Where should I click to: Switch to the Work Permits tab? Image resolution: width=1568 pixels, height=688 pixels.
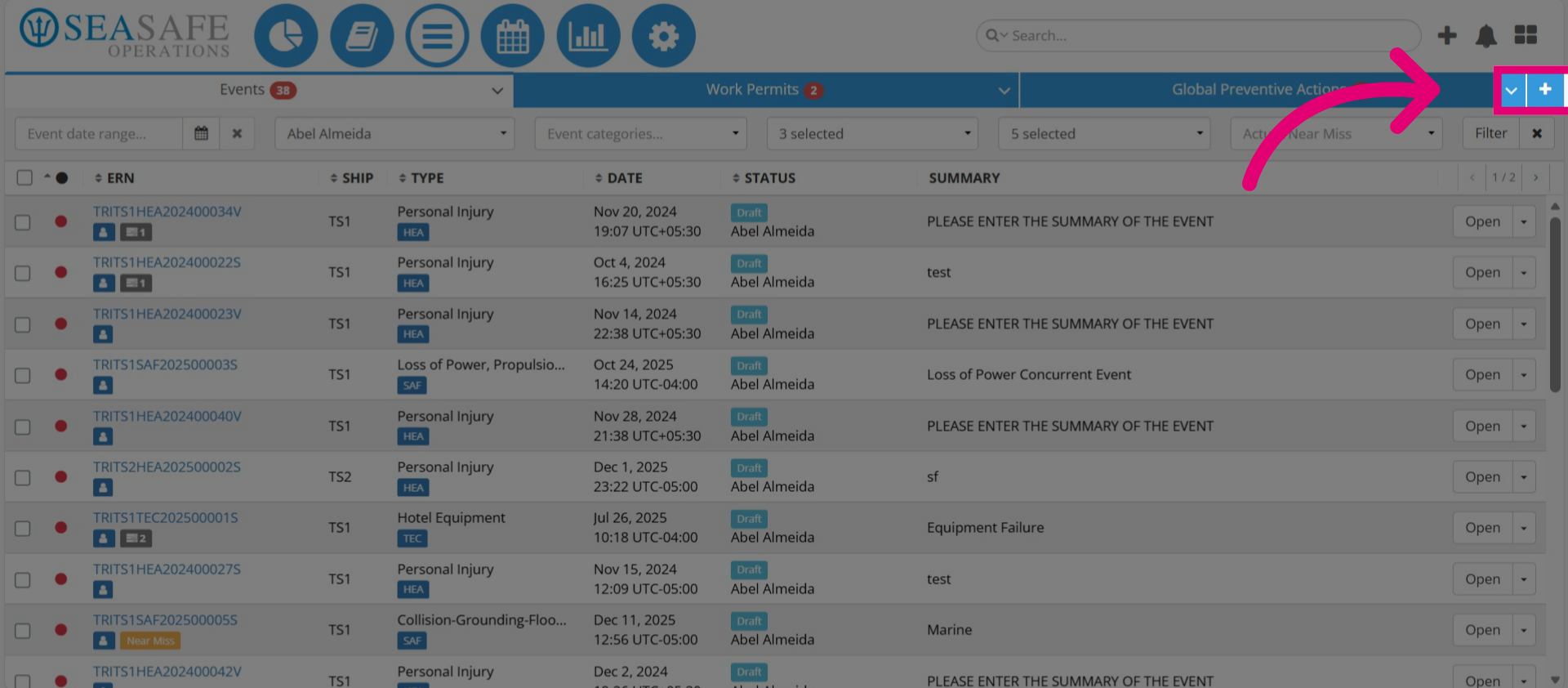click(765, 90)
